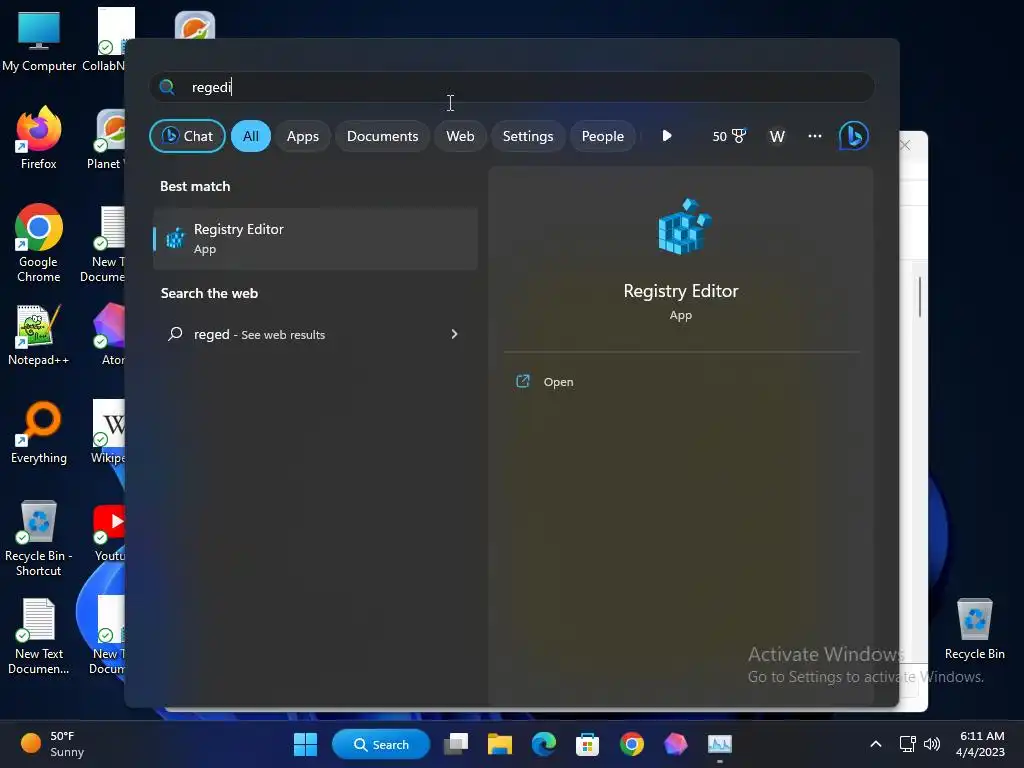The width and height of the screenshot is (1024, 768).
Task: Click the search box containing regedi
Action: point(512,87)
